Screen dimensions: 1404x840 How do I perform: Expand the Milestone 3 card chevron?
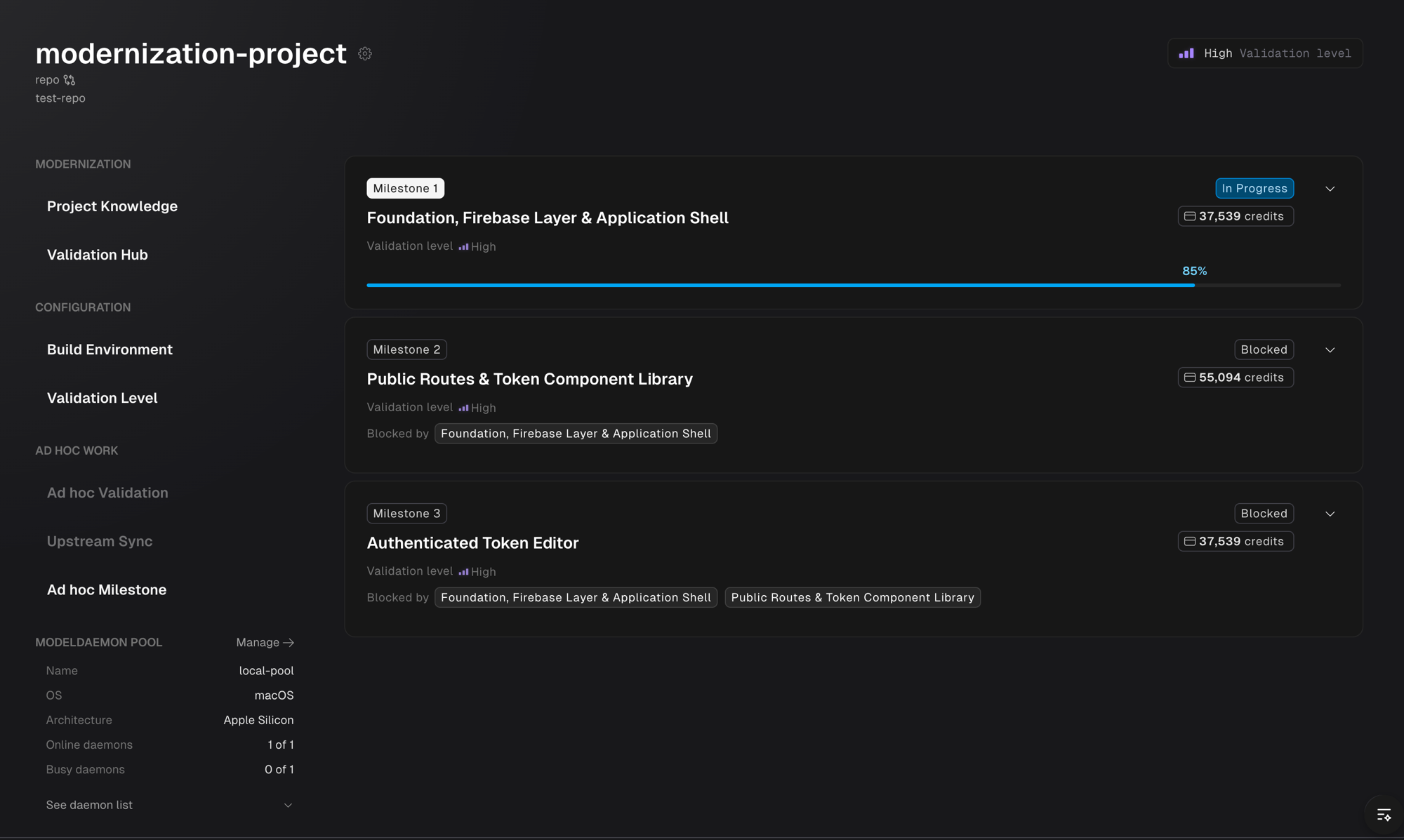click(1330, 514)
